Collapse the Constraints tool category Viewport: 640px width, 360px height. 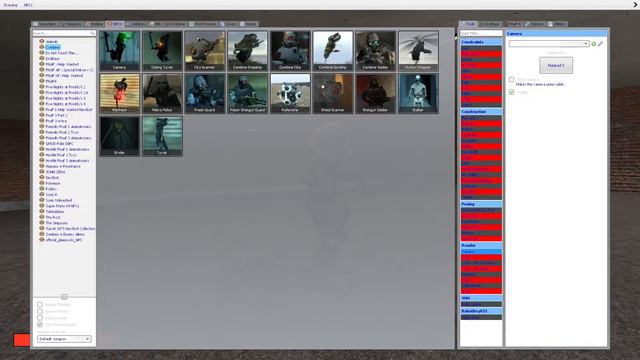[481, 42]
